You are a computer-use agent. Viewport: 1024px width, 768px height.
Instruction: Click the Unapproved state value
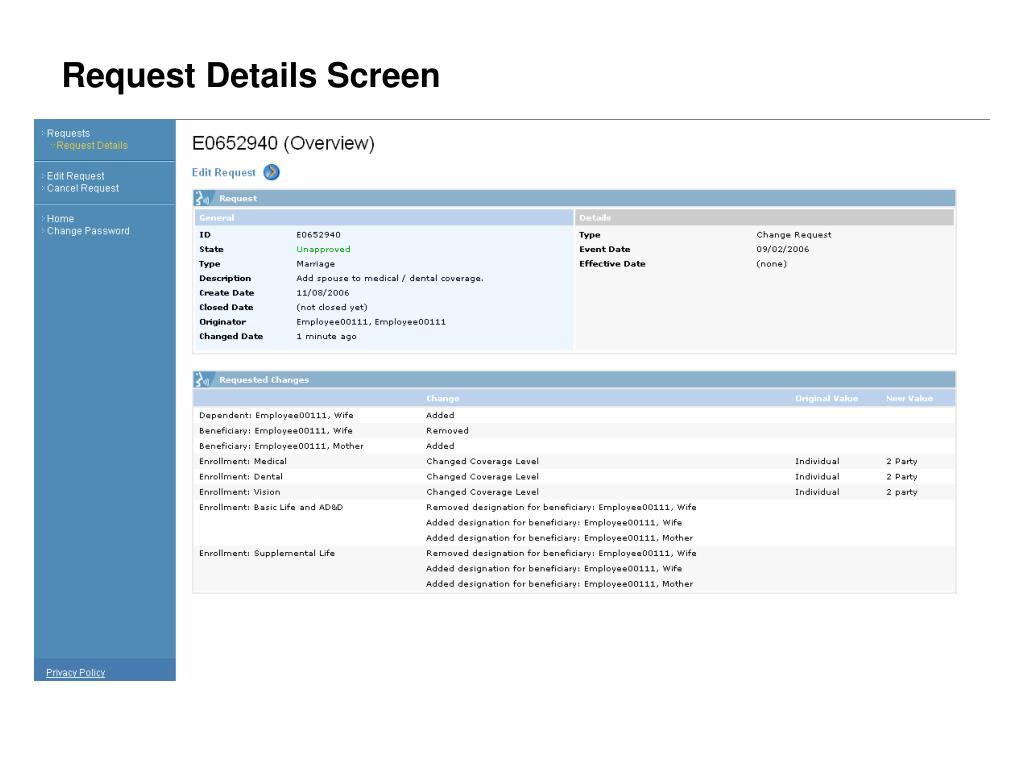pyautogui.click(x=323, y=249)
